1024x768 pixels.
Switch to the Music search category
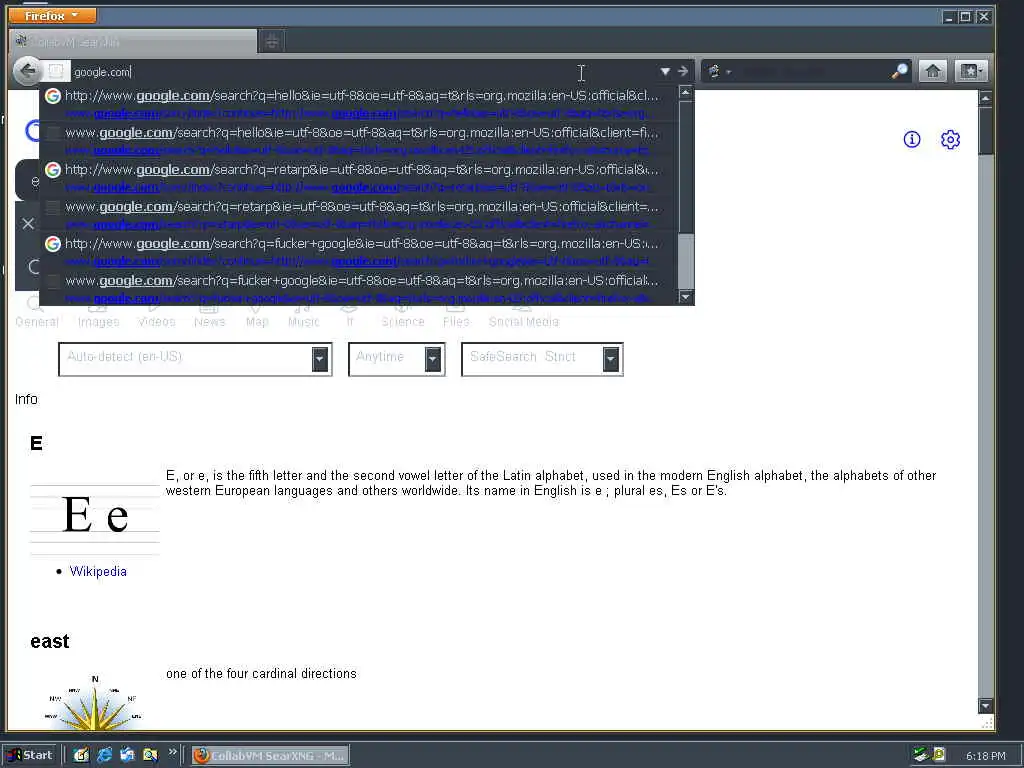[303, 315]
